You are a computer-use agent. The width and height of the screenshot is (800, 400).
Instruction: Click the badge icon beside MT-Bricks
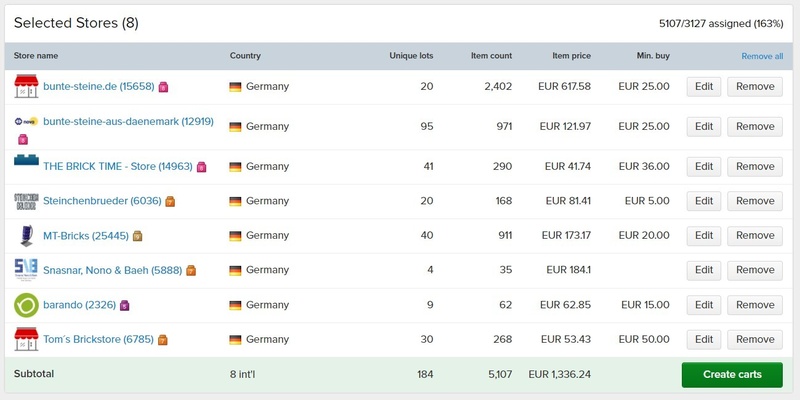(138, 236)
